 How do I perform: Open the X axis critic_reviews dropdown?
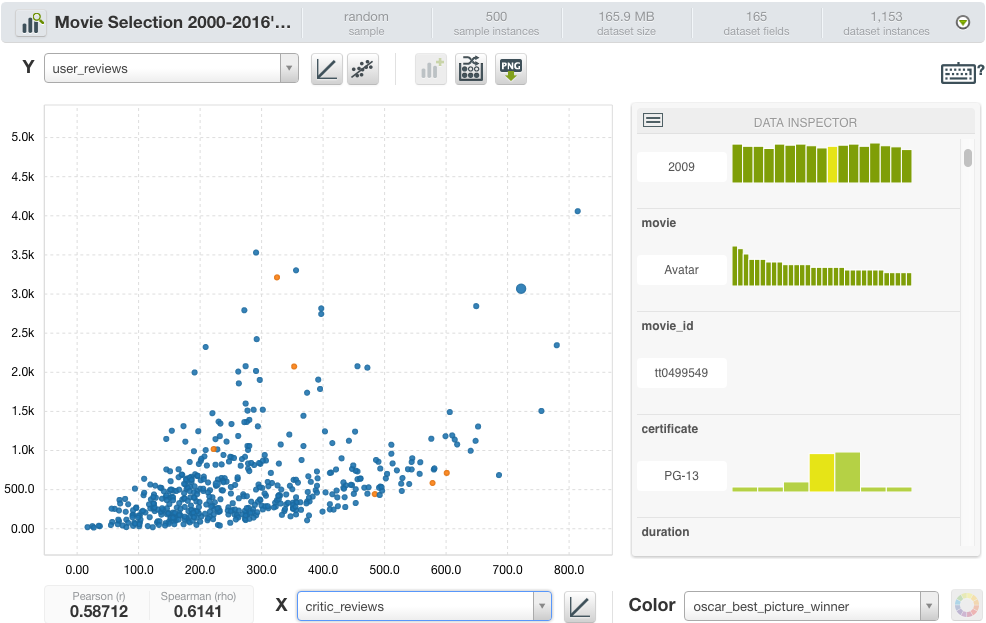424,606
